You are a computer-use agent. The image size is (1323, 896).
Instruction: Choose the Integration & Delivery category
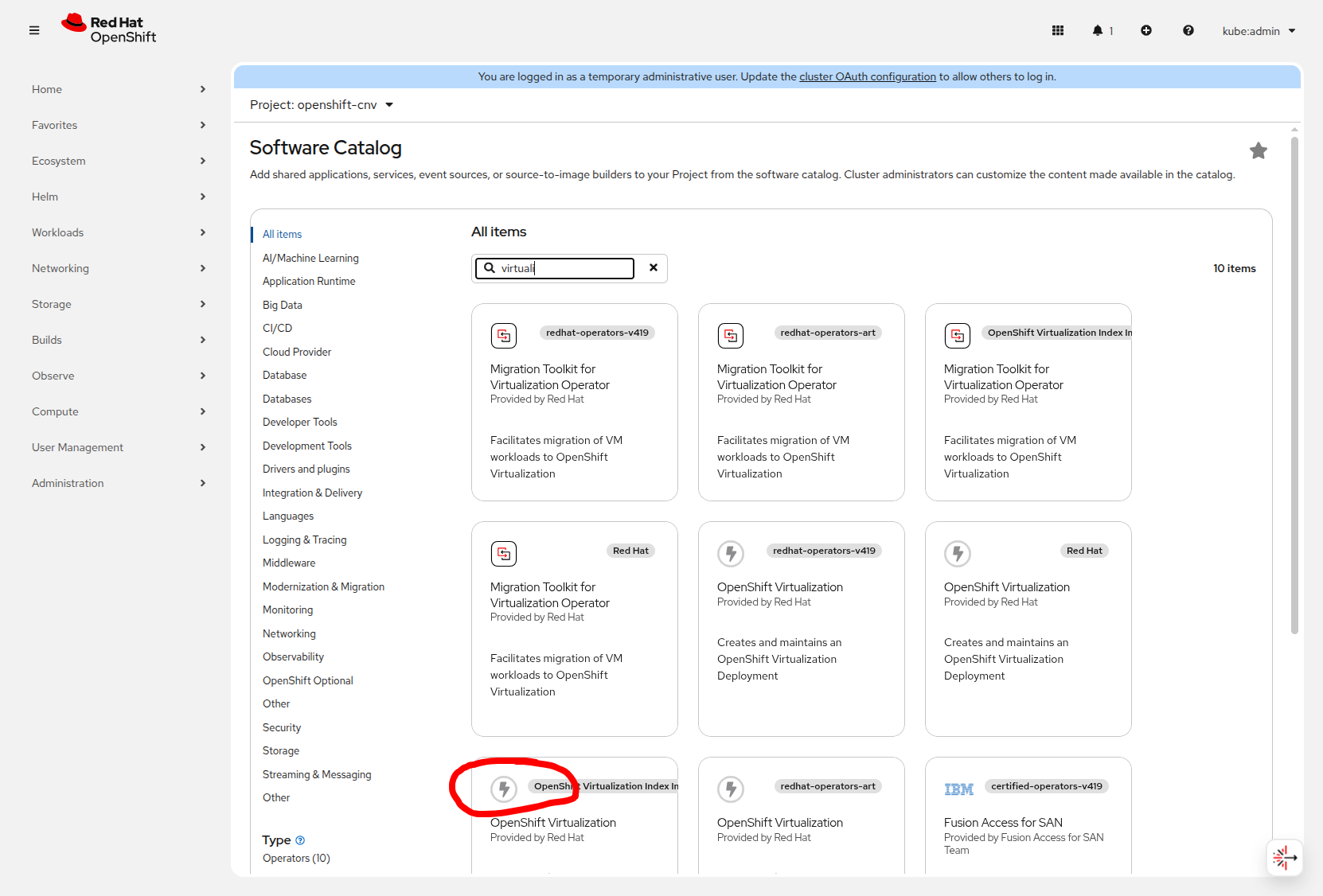tap(313, 493)
